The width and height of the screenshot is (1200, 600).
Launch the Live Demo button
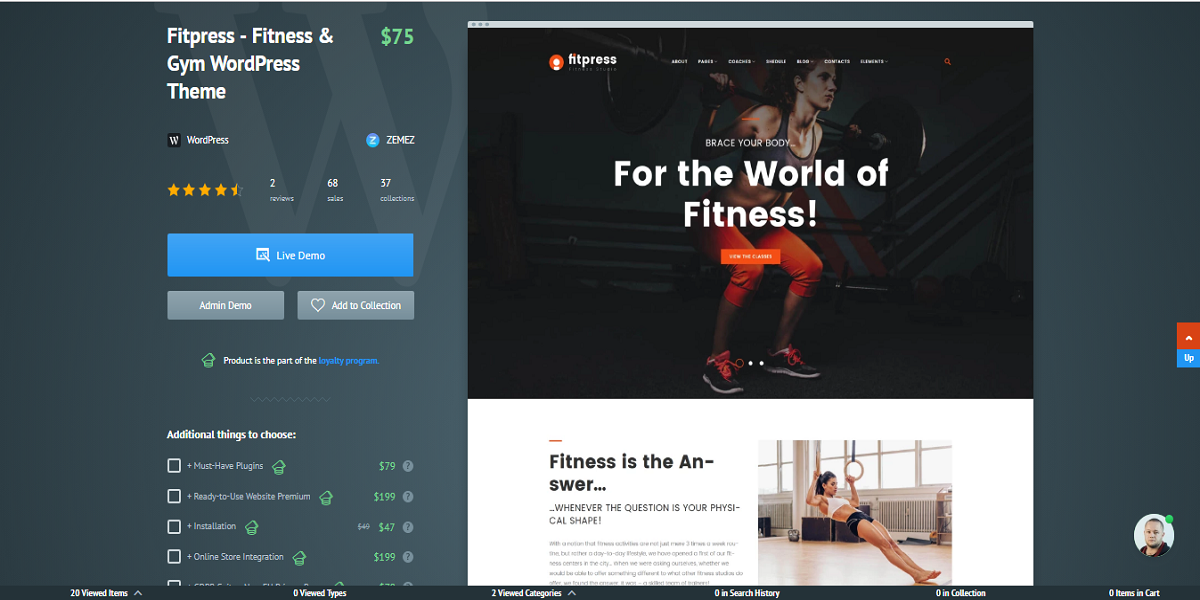(290, 255)
